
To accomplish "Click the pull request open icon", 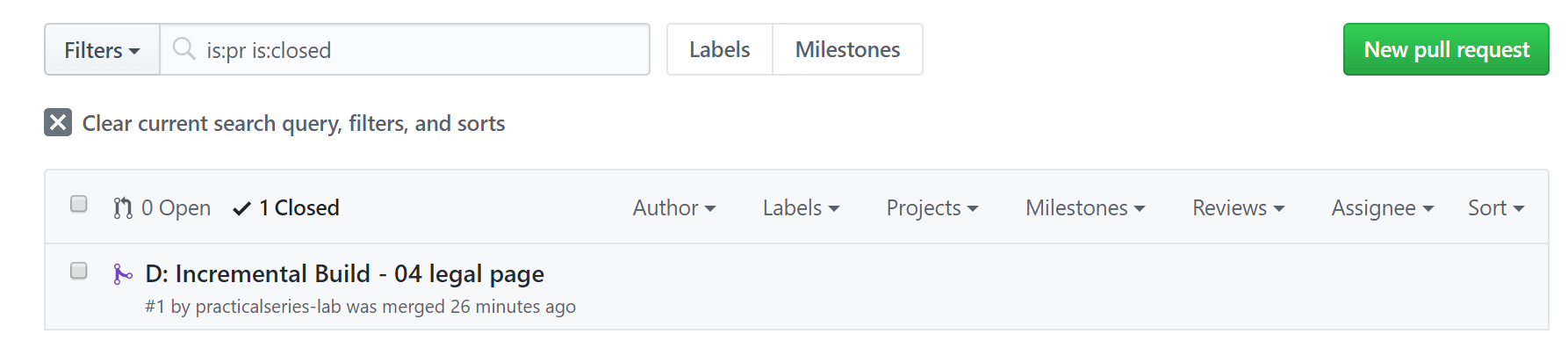I will 123,208.
